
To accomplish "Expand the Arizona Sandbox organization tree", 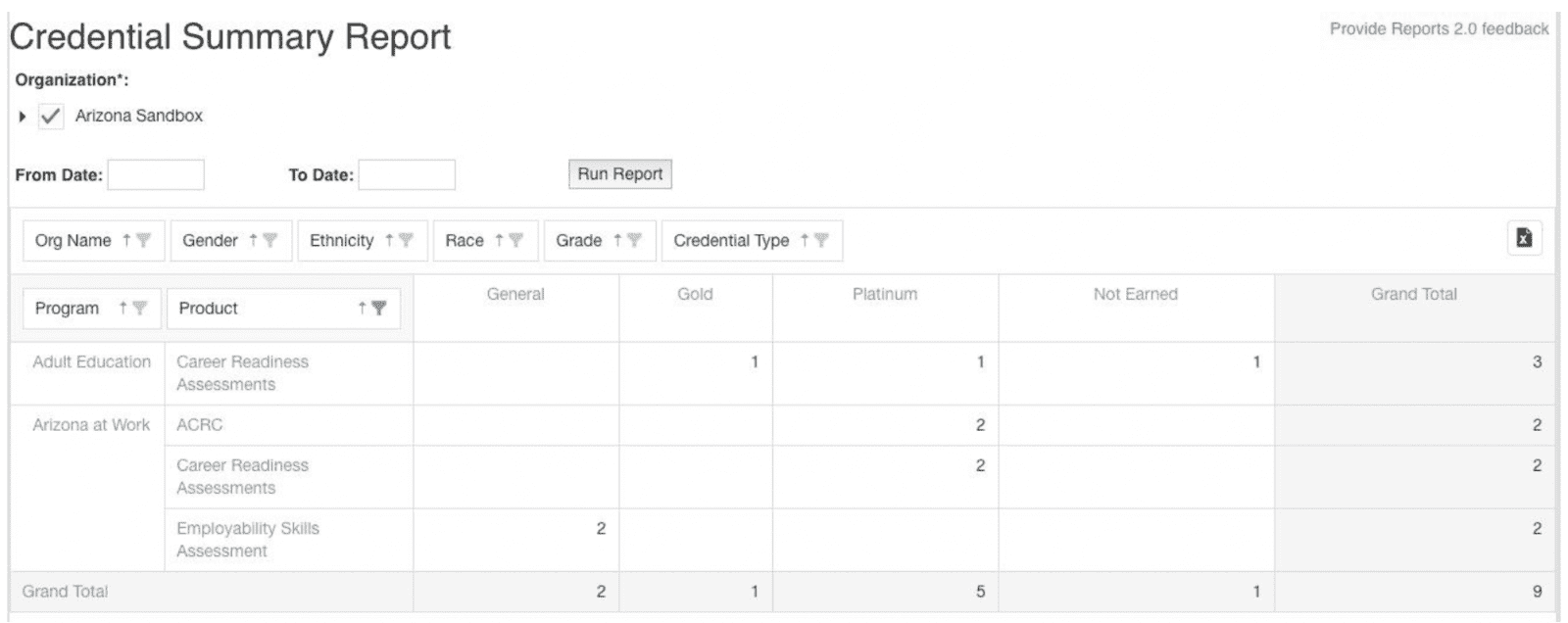I will (23, 117).
